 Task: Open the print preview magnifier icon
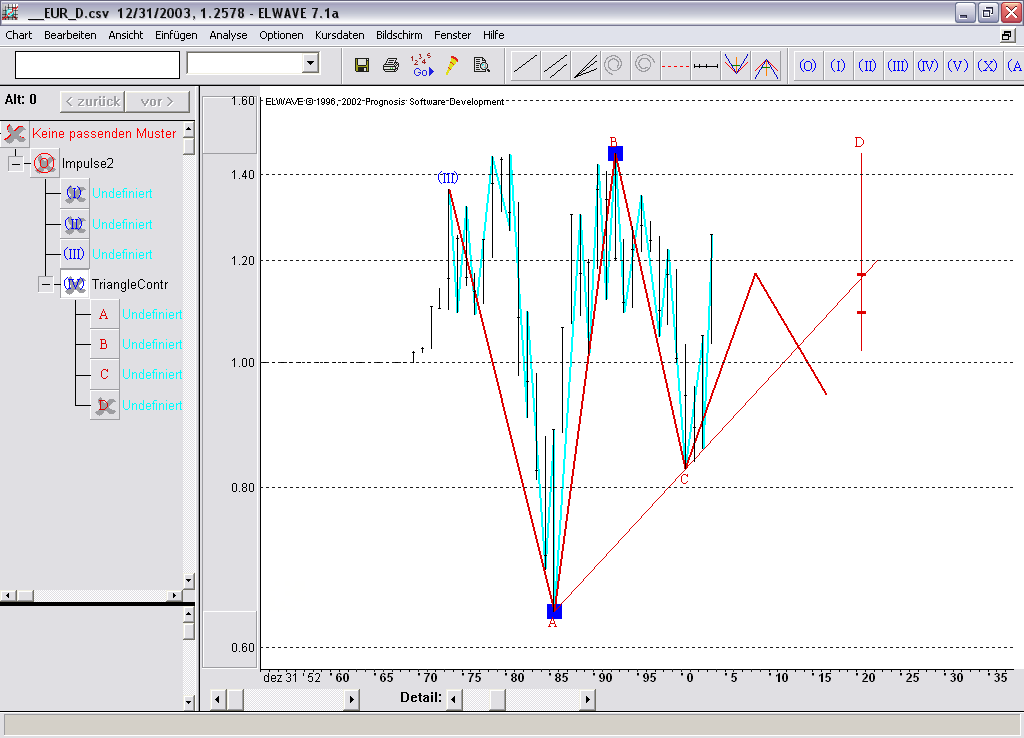point(481,65)
